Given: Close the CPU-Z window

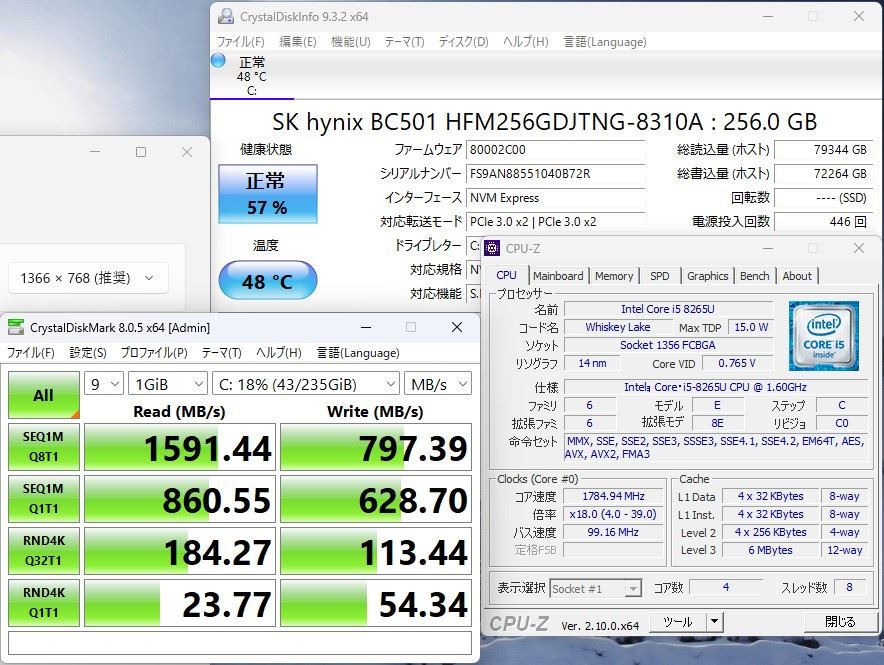Looking at the screenshot, I should click(859, 248).
